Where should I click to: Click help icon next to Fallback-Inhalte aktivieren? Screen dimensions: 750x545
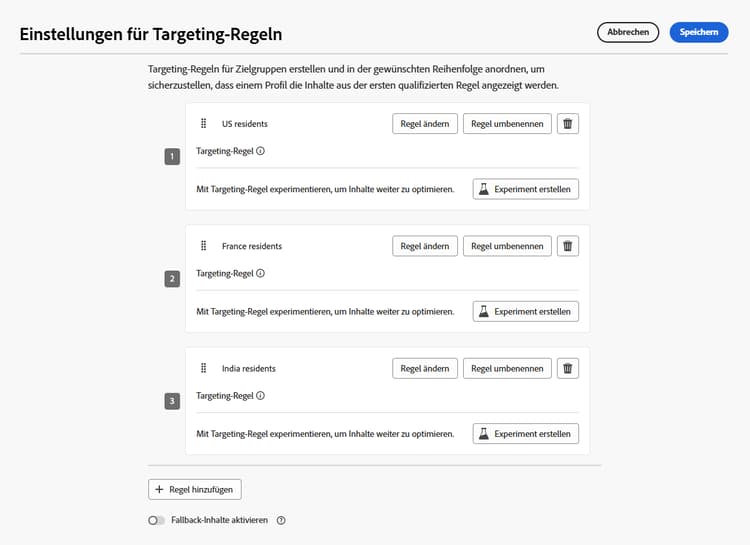[281, 520]
